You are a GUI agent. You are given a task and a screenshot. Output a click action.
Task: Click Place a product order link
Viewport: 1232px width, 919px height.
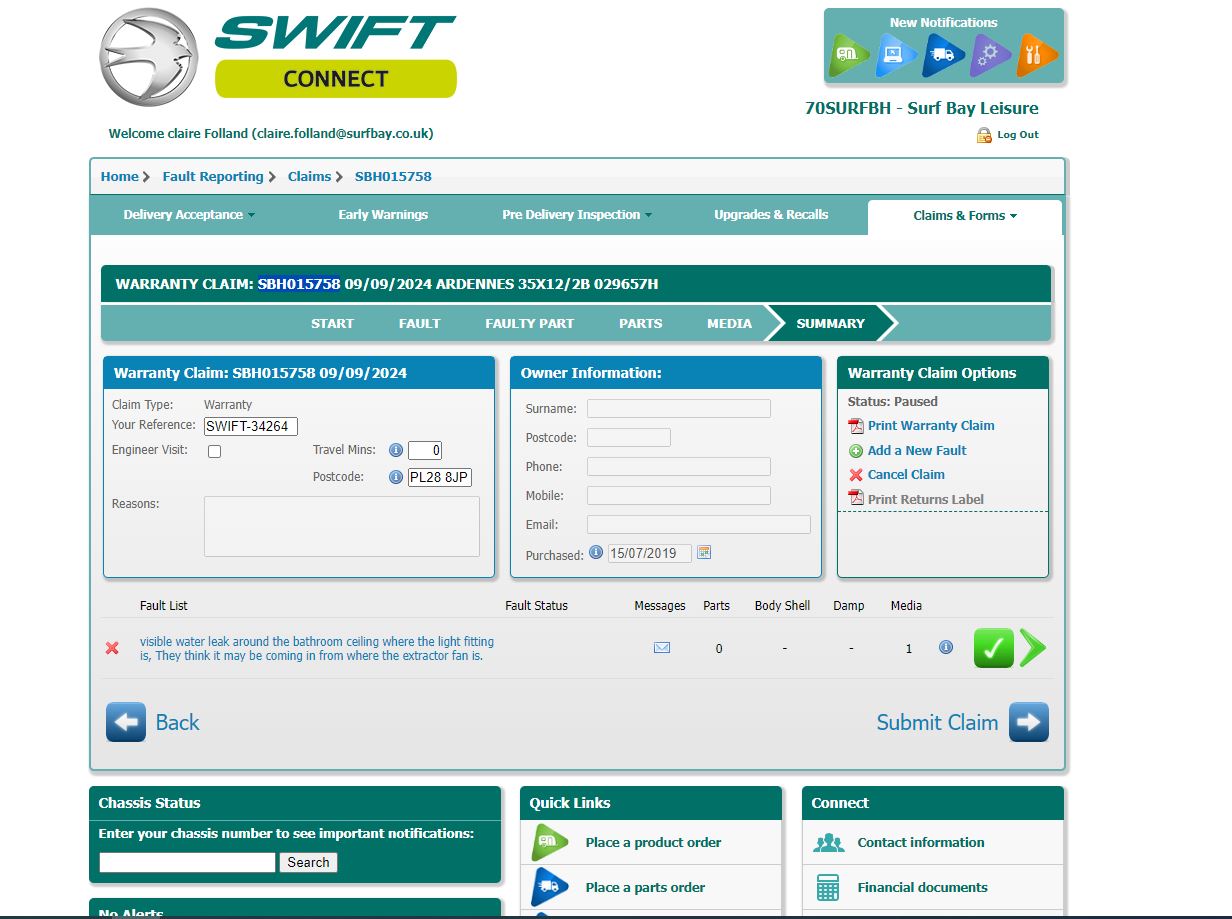point(653,843)
